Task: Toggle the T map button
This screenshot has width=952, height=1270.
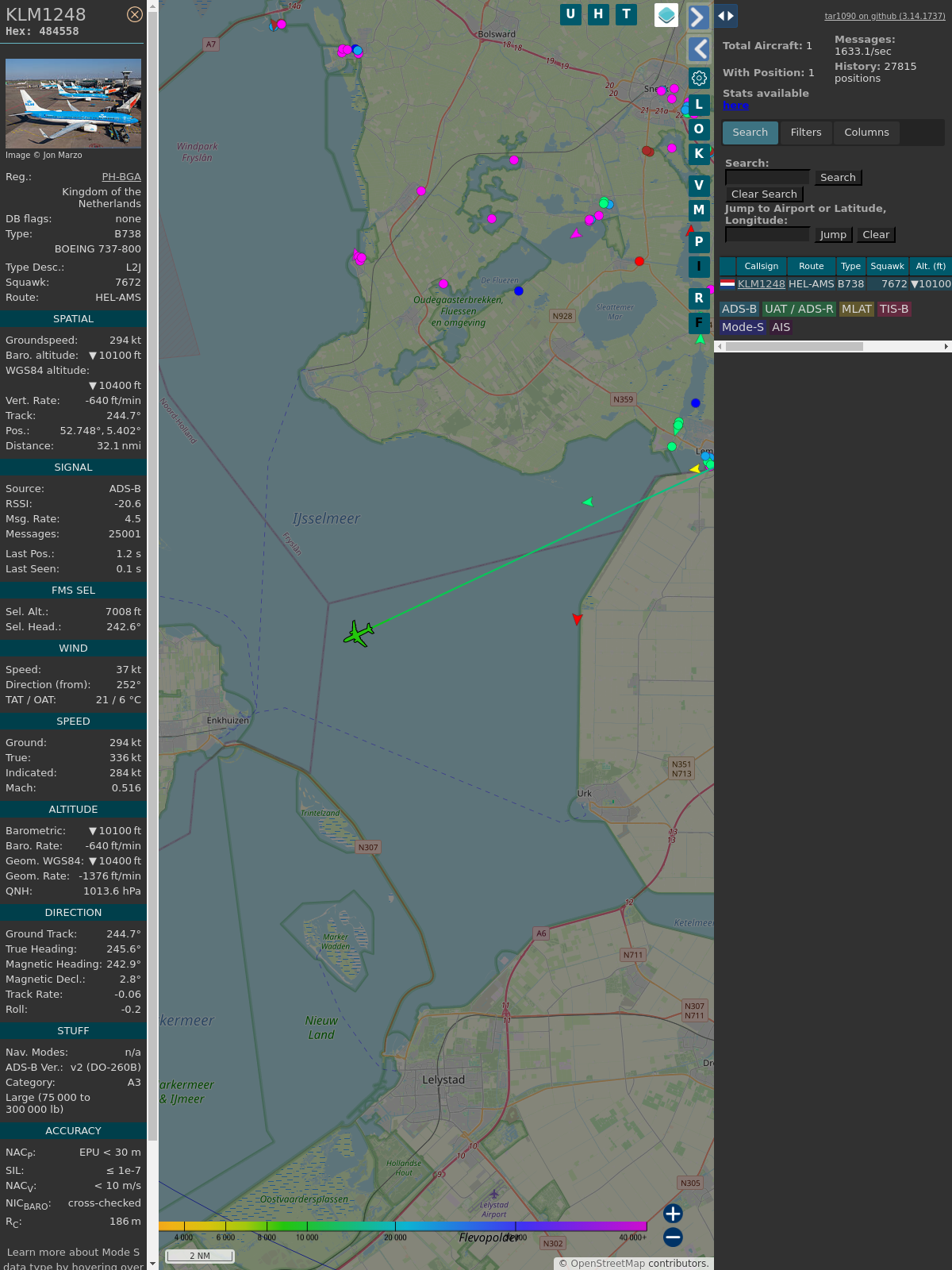Action: (627, 14)
